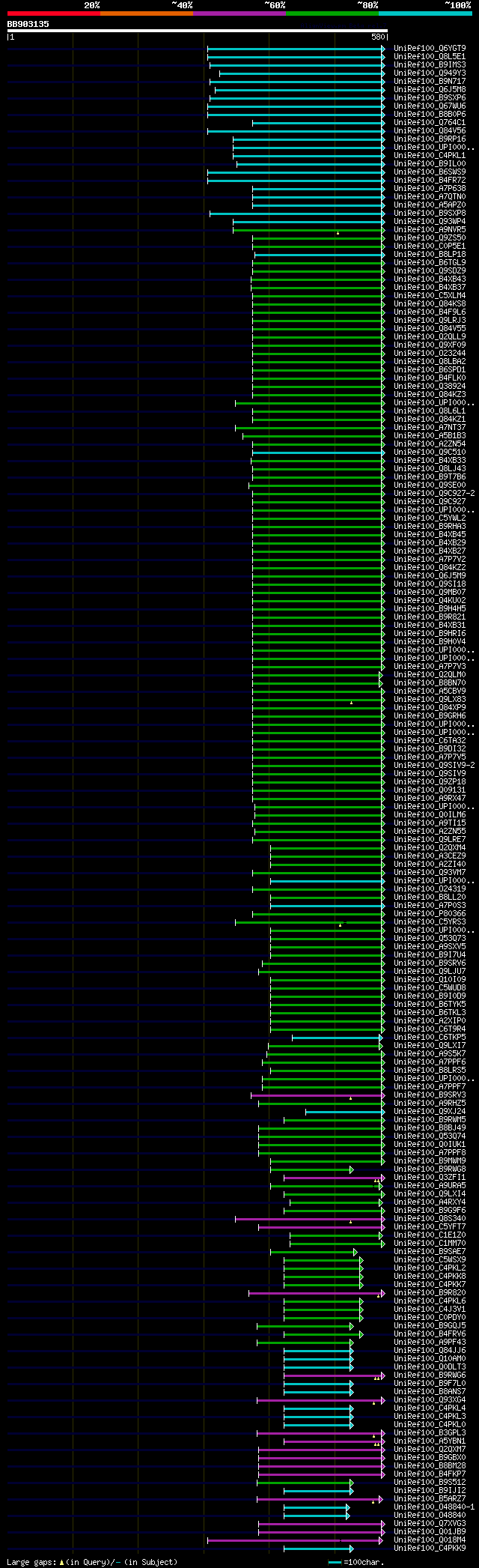This screenshot has width=479, height=1568.
Task: Select label UniRef100_Q2QXM4
Action: coord(430,848)
